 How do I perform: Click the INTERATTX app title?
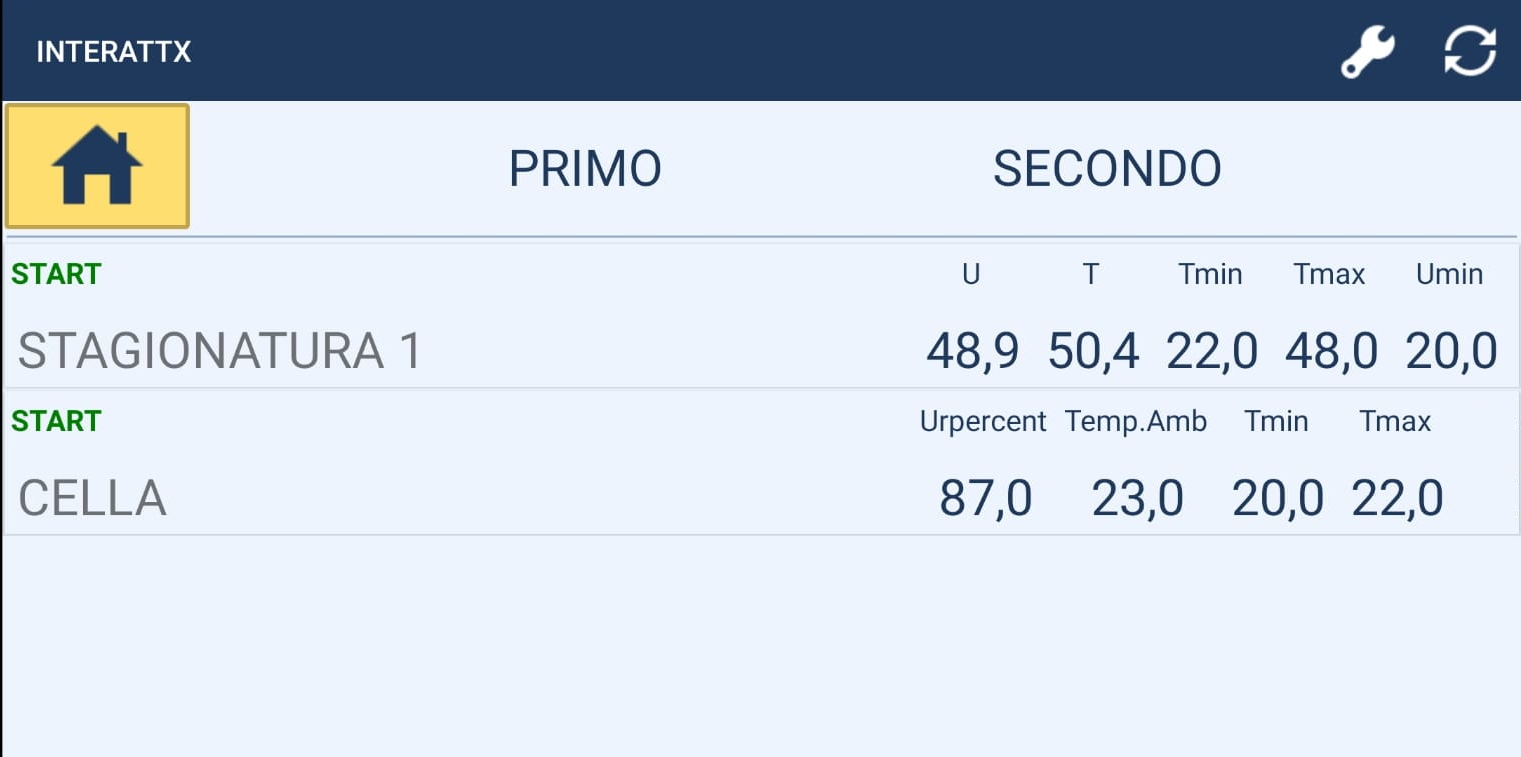click(x=113, y=51)
